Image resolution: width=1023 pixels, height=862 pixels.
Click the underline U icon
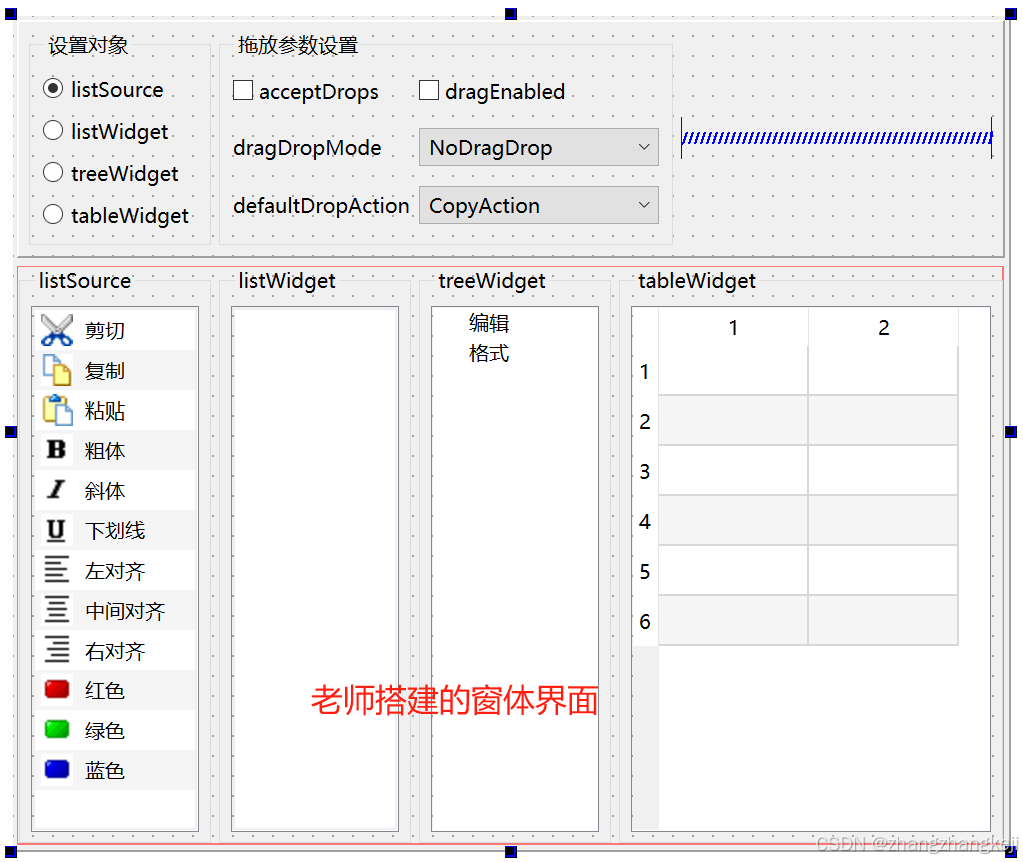(x=56, y=530)
